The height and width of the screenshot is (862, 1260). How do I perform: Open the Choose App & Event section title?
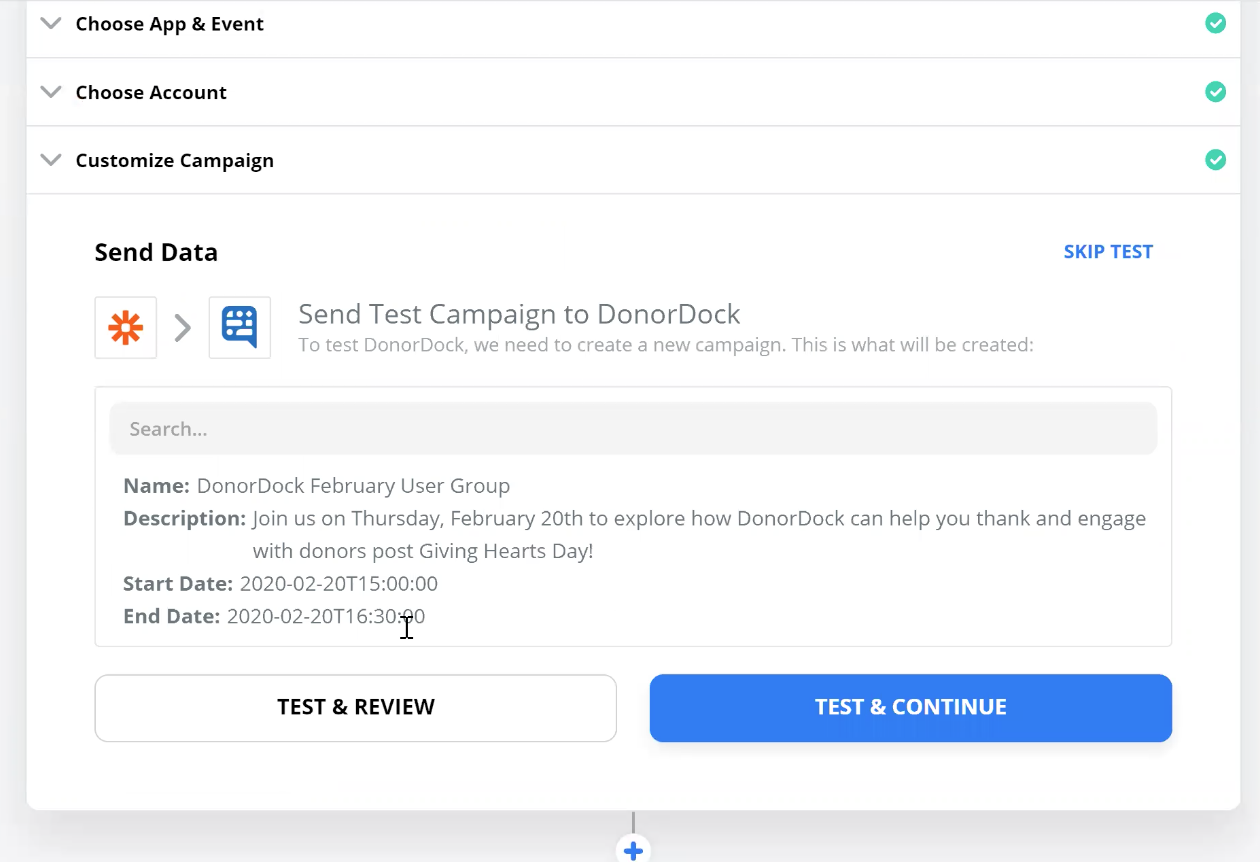pos(169,24)
